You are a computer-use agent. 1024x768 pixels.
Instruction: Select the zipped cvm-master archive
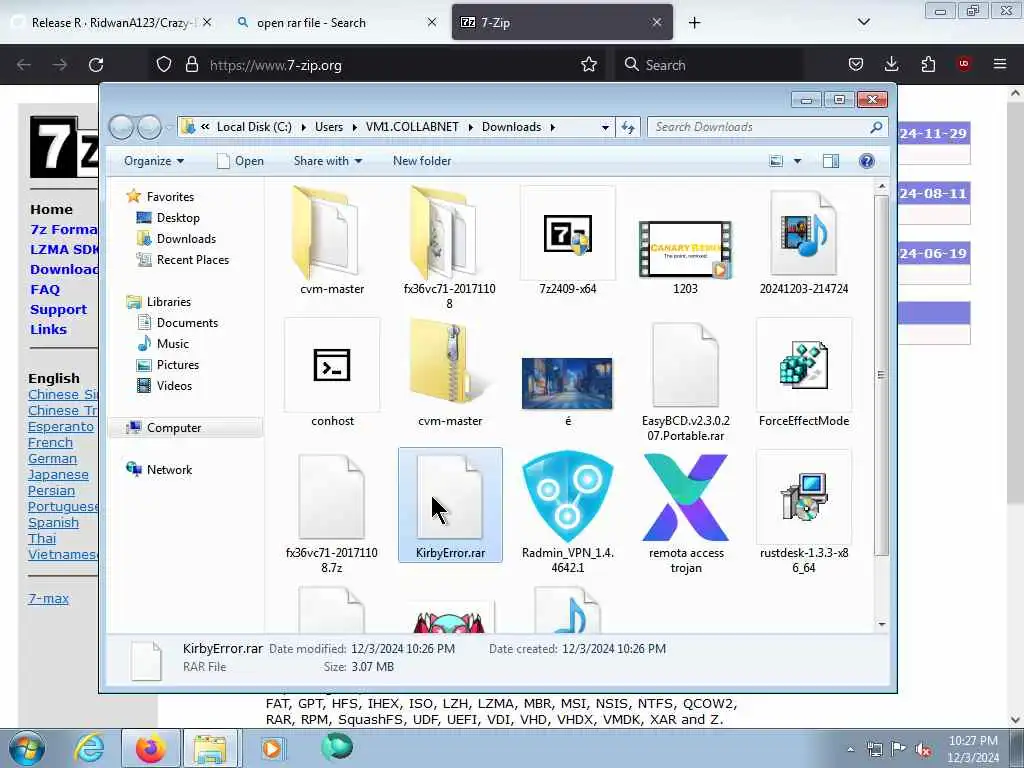click(x=449, y=372)
